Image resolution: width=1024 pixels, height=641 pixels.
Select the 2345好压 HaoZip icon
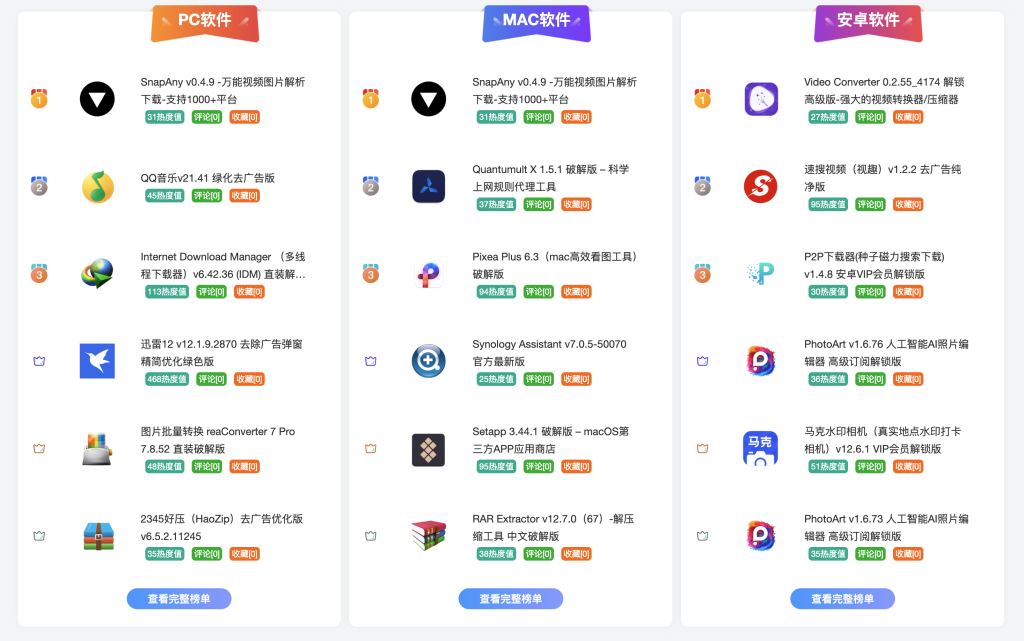click(99, 537)
